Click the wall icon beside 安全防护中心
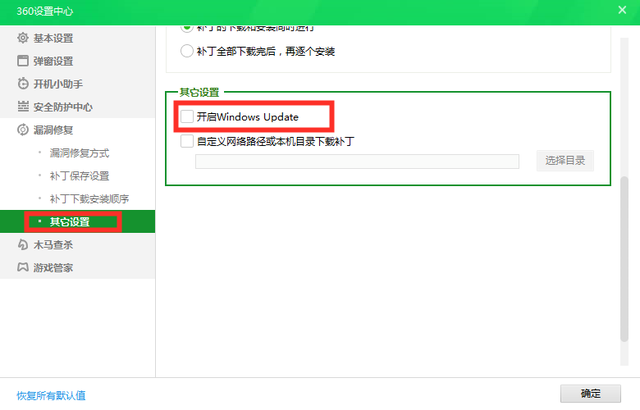This screenshot has height=410, width=640. click(x=23, y=106)
